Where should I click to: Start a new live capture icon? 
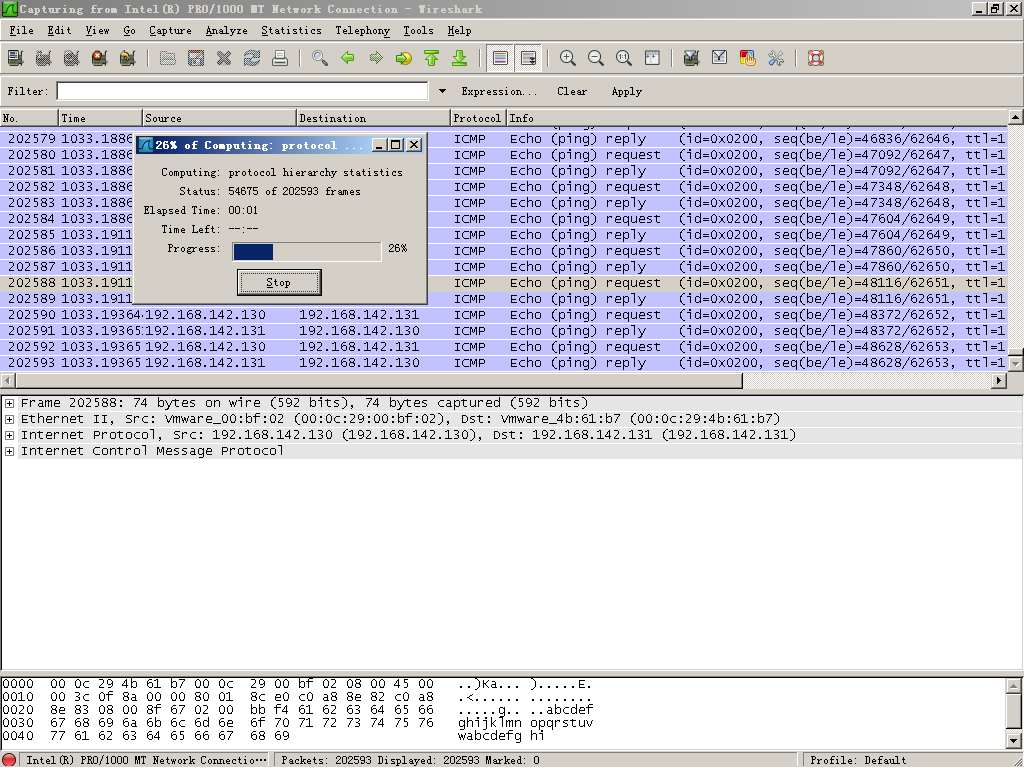click(72, 58)
